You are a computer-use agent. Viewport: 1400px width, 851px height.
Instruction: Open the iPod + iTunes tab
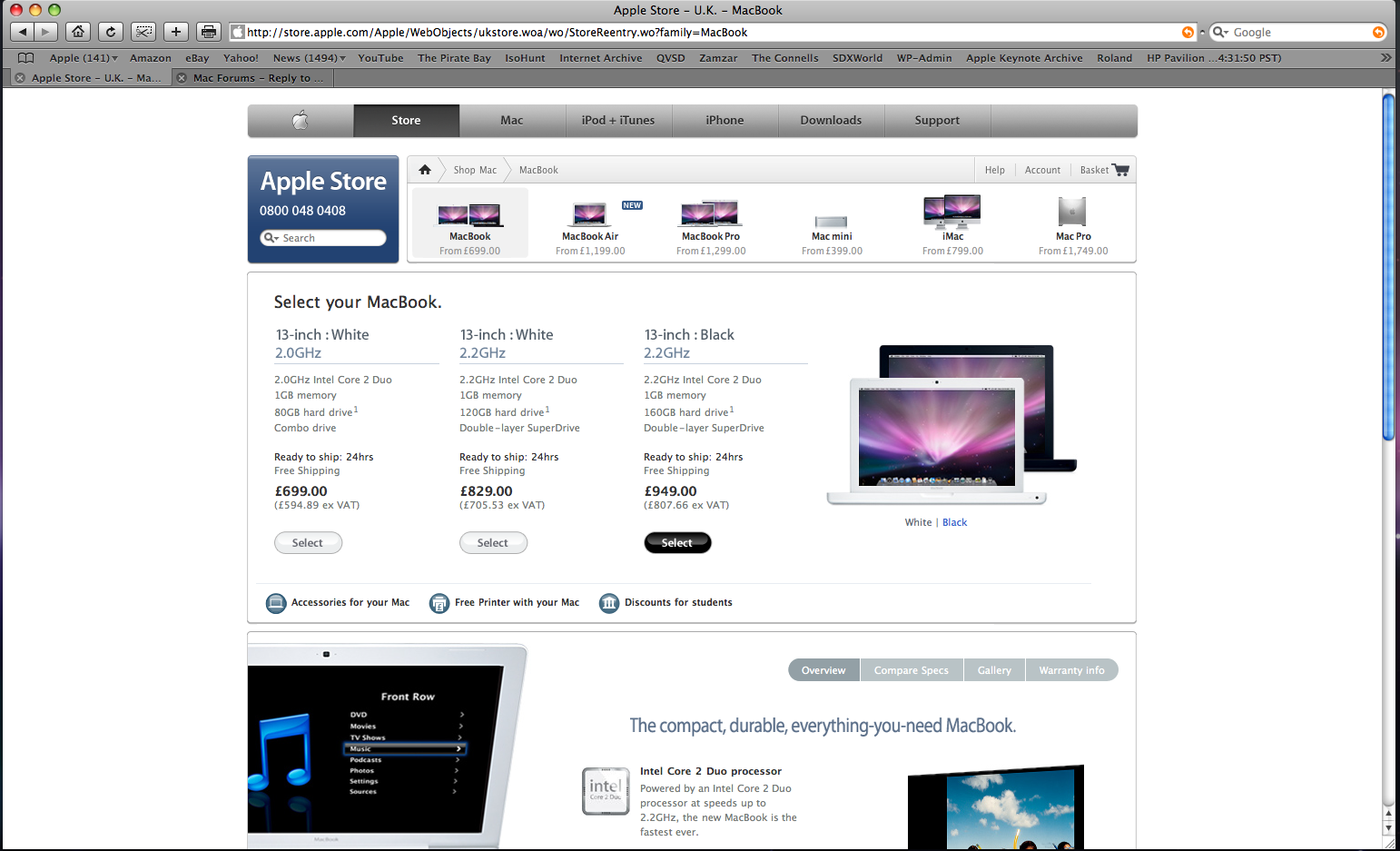coord(618,121)
